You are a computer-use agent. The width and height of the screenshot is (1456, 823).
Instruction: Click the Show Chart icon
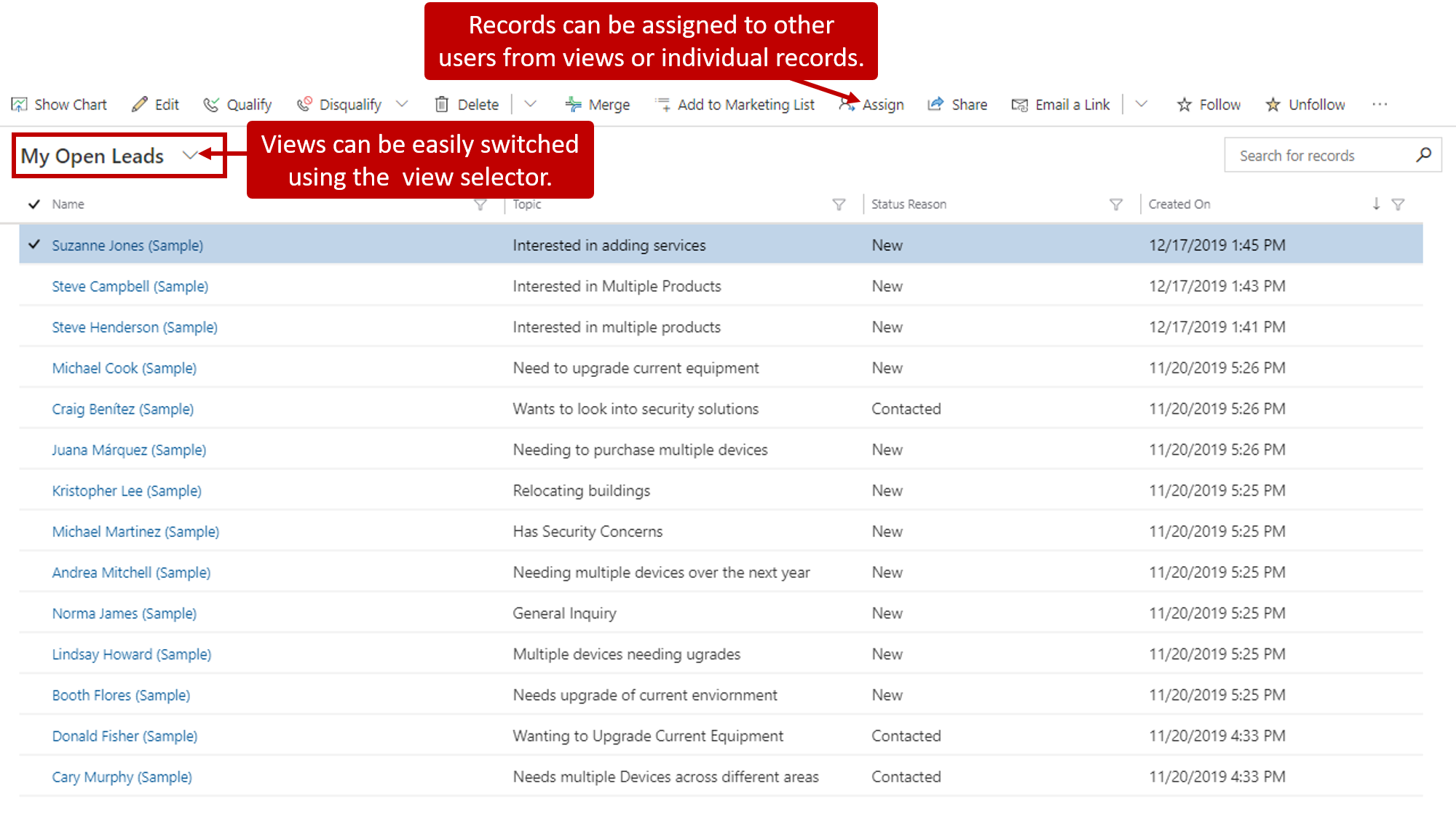[x=19, y=105]
